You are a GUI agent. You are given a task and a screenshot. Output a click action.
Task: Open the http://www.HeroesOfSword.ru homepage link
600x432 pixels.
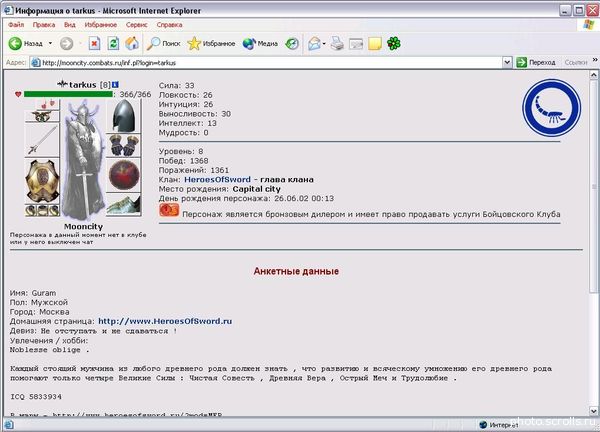(x=165, y=321)
